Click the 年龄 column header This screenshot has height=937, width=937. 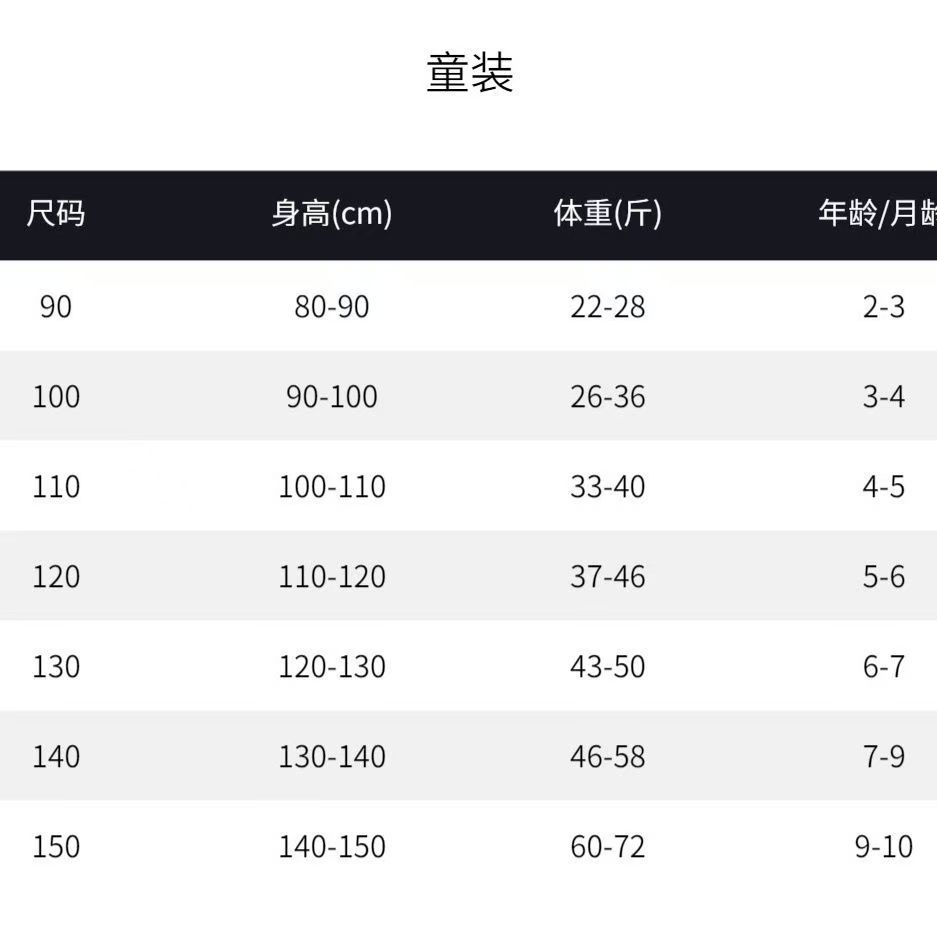tap(877, 214)
